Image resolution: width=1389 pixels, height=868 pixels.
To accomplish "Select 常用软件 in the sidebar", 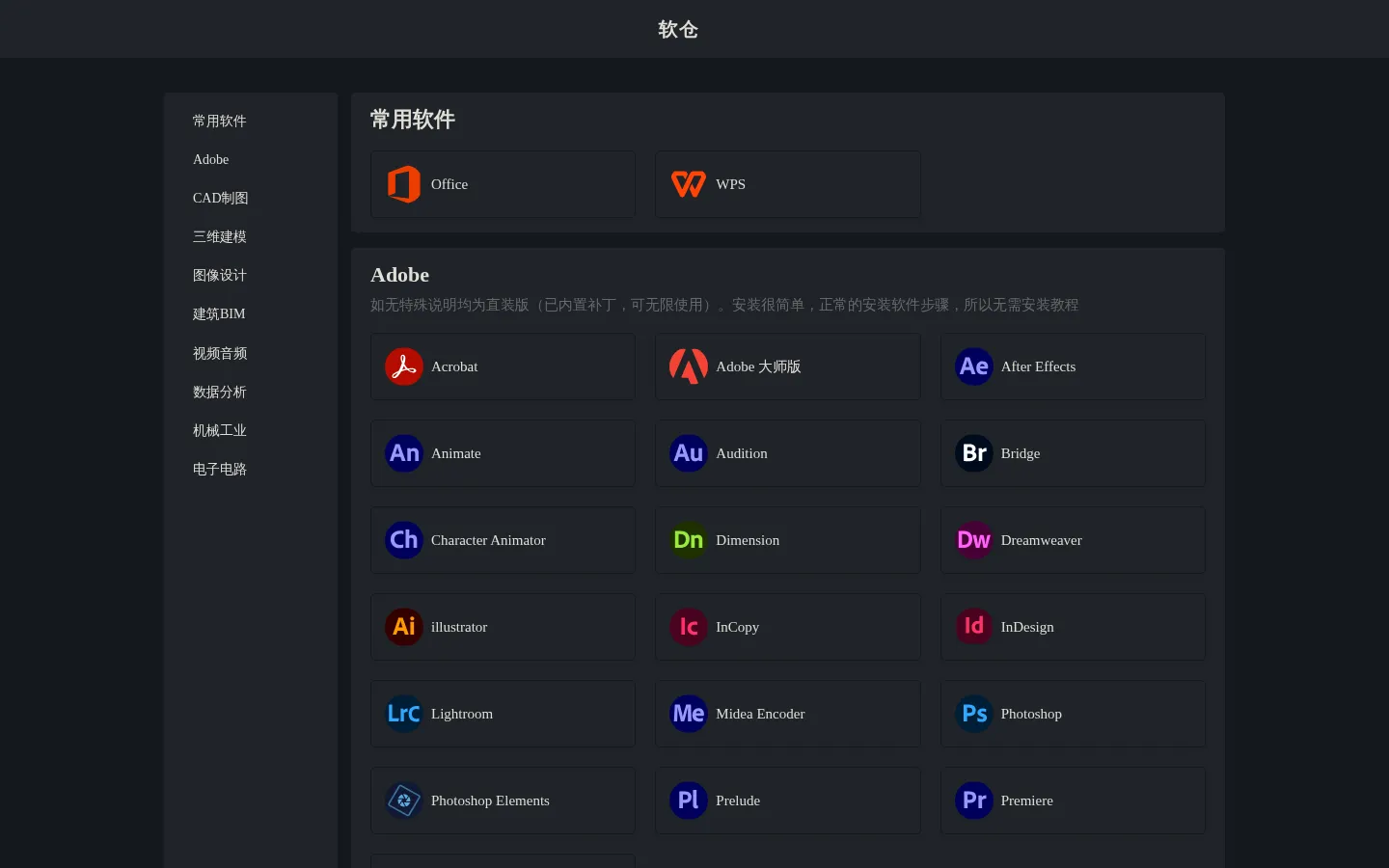I will point(220,121).
